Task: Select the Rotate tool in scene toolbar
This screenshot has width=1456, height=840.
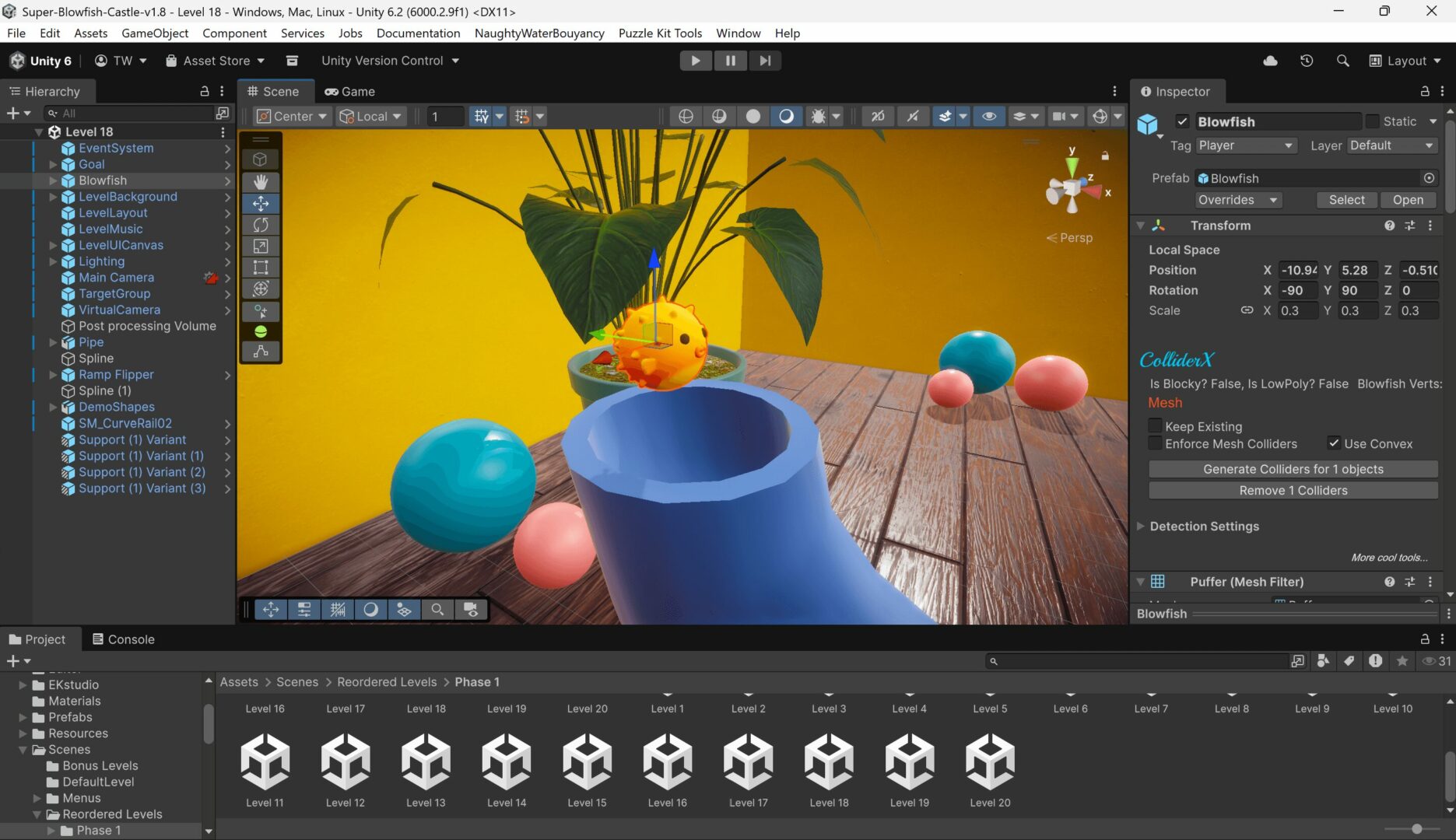Action: coord(261,225)
